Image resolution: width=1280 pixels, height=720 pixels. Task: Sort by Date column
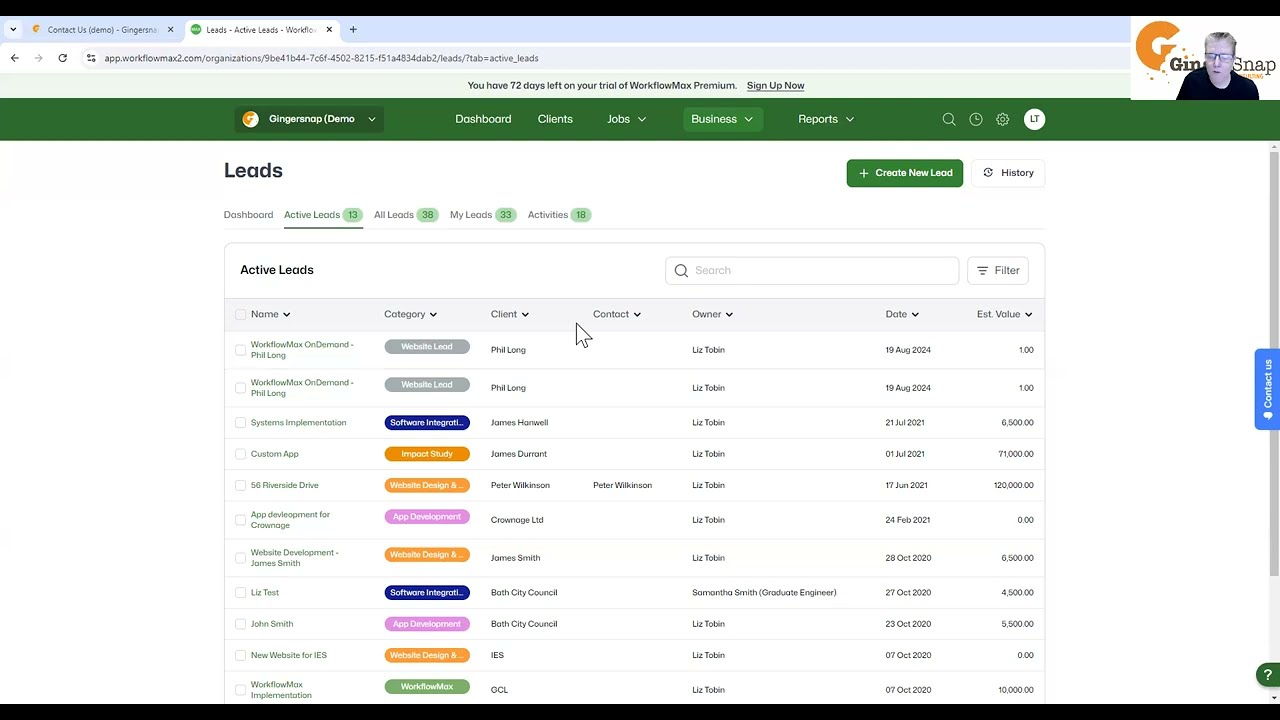click(902, 314)
